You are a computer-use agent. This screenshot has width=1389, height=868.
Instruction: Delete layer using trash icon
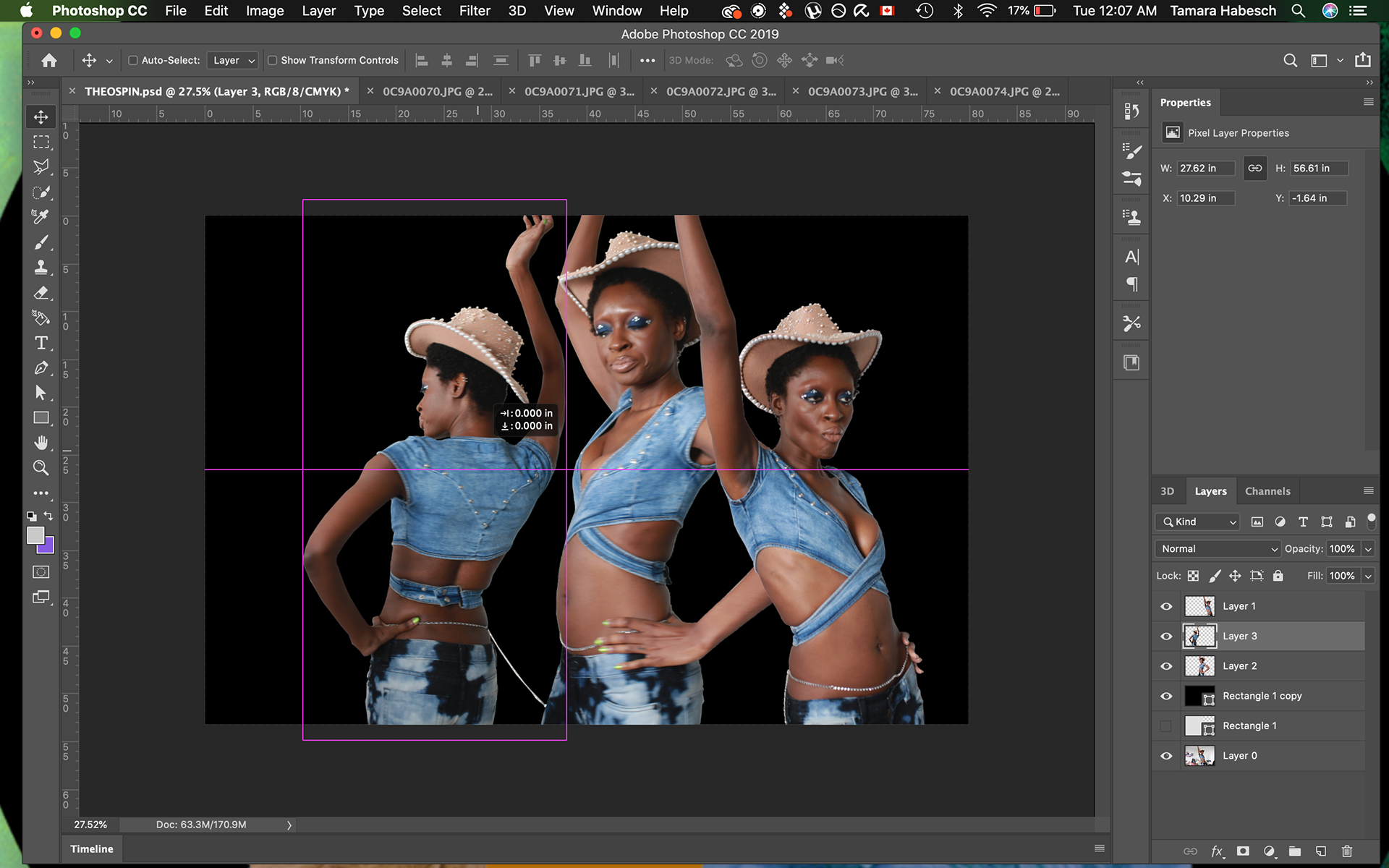point(1346,851)
